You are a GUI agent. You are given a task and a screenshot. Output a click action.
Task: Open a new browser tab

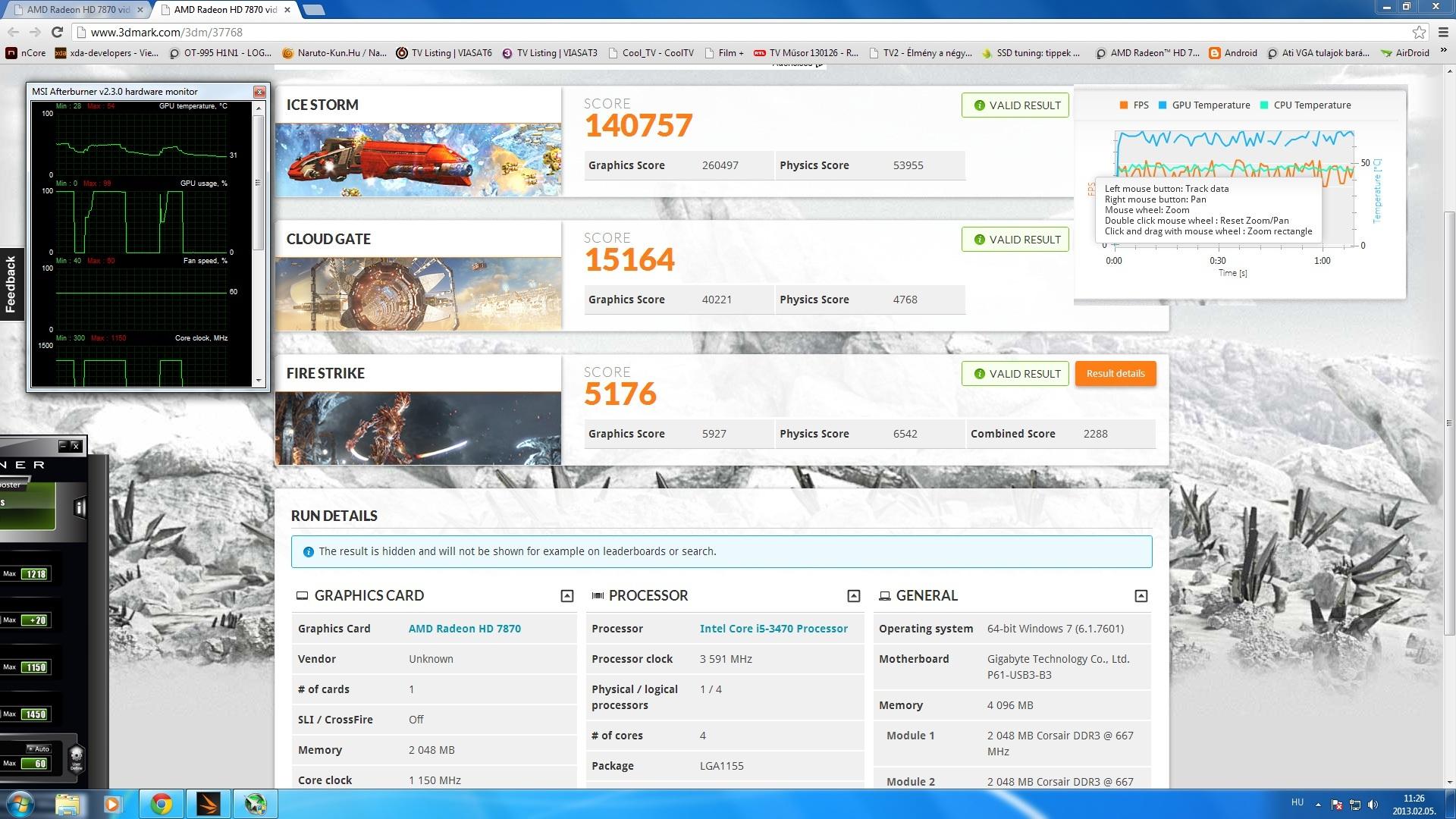pos(313,10)
